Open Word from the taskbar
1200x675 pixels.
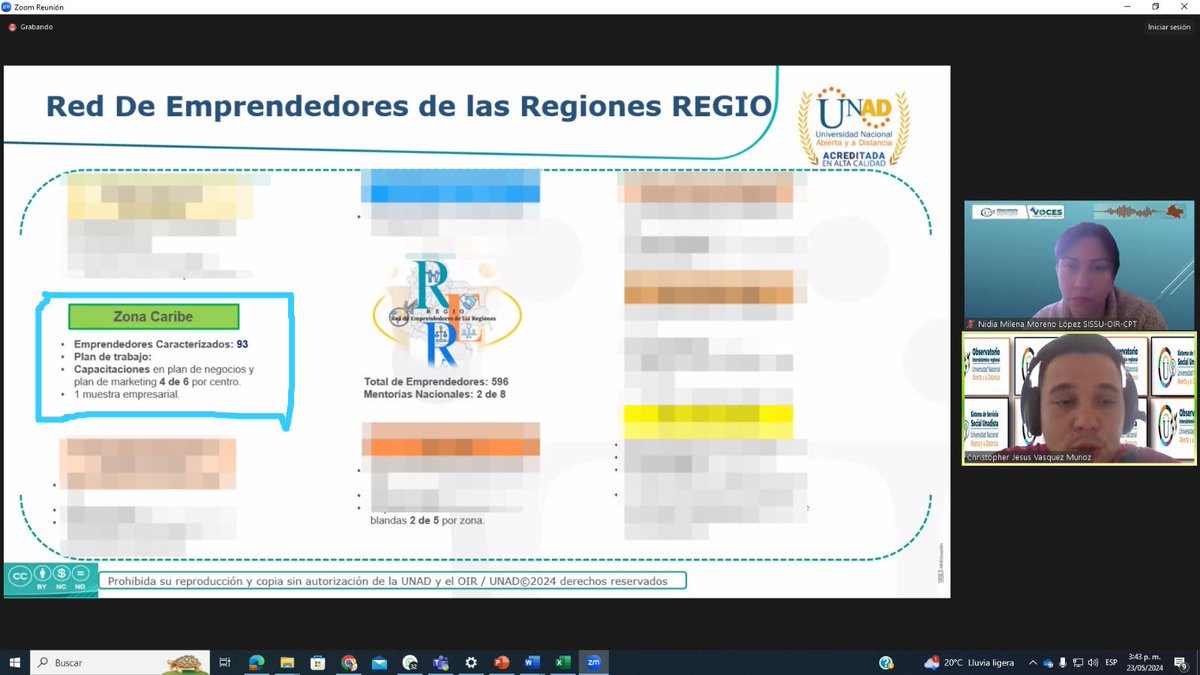pos(532,662)
